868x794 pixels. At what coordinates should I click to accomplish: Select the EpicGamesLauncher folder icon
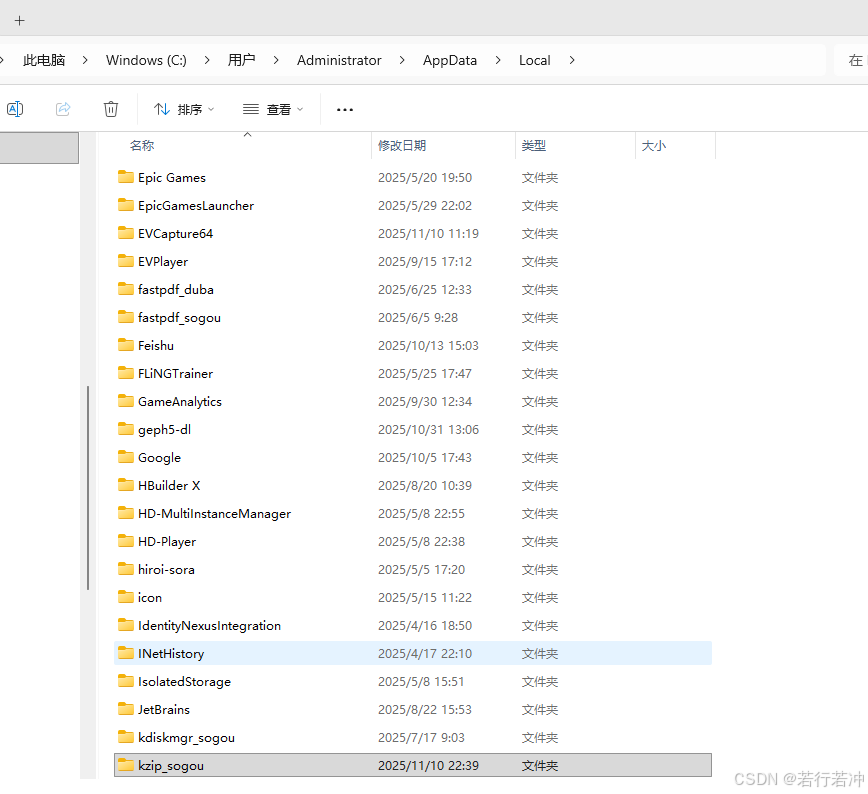pos(126,205)
